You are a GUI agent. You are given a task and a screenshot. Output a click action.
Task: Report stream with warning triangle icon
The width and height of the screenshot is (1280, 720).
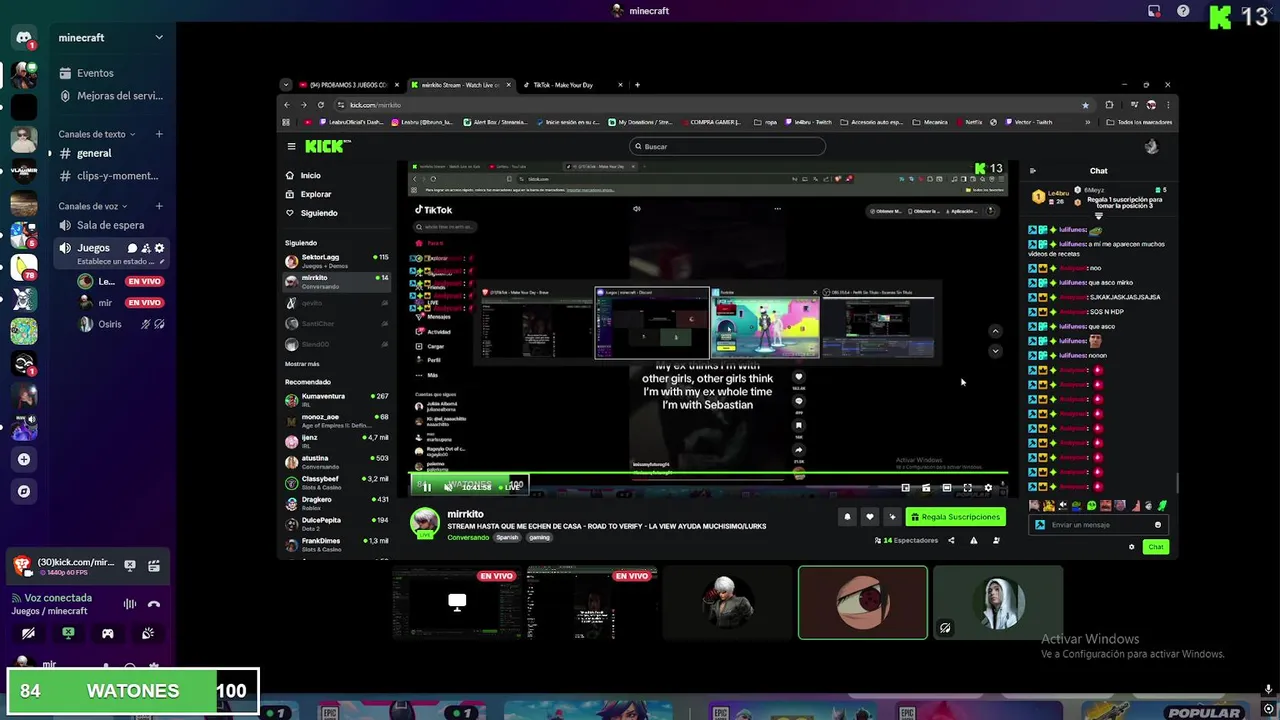click(x=974, y=540)
